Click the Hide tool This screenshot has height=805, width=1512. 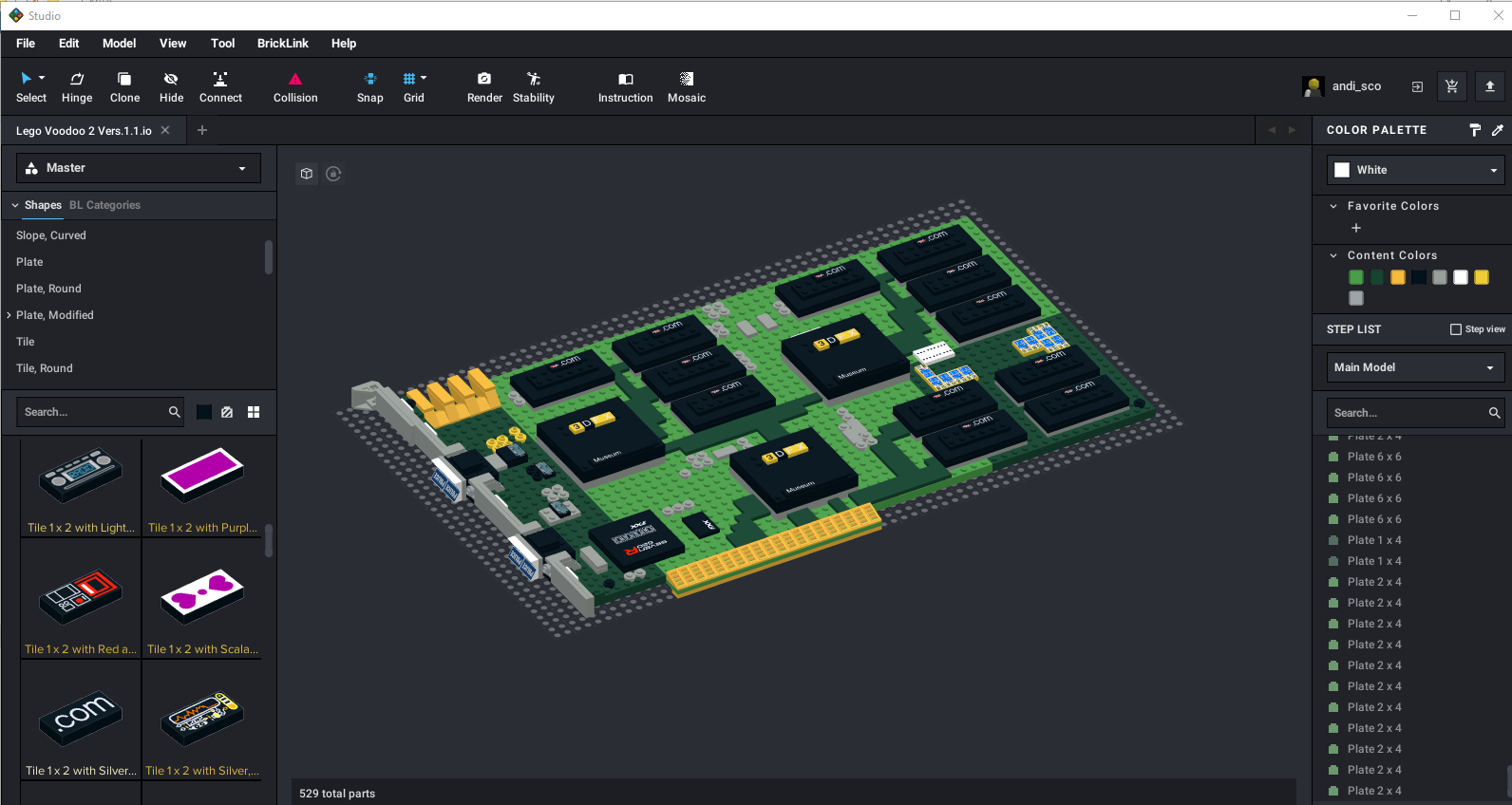coord(171,86)
